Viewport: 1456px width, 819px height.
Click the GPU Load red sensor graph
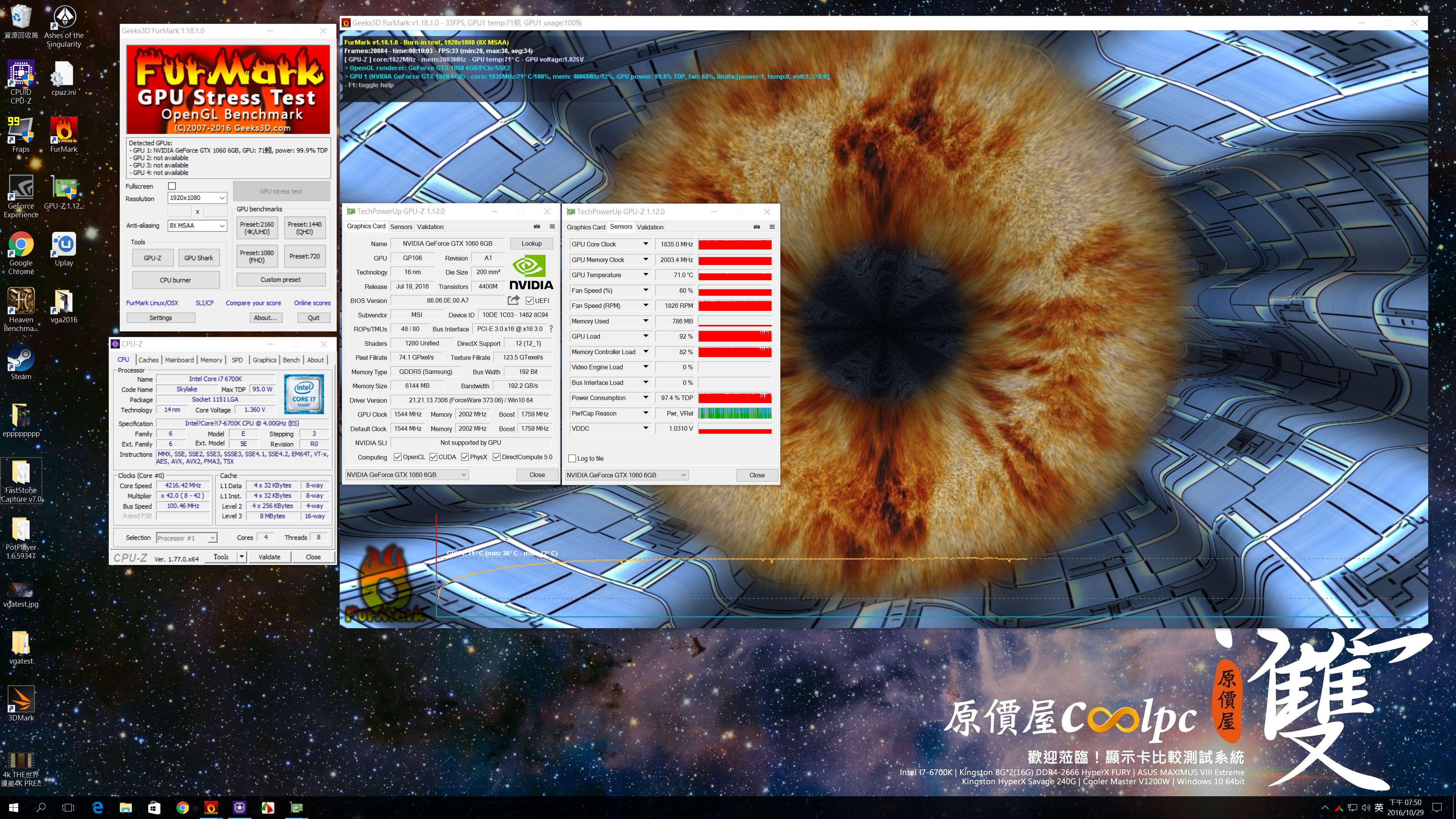point(735,336)
